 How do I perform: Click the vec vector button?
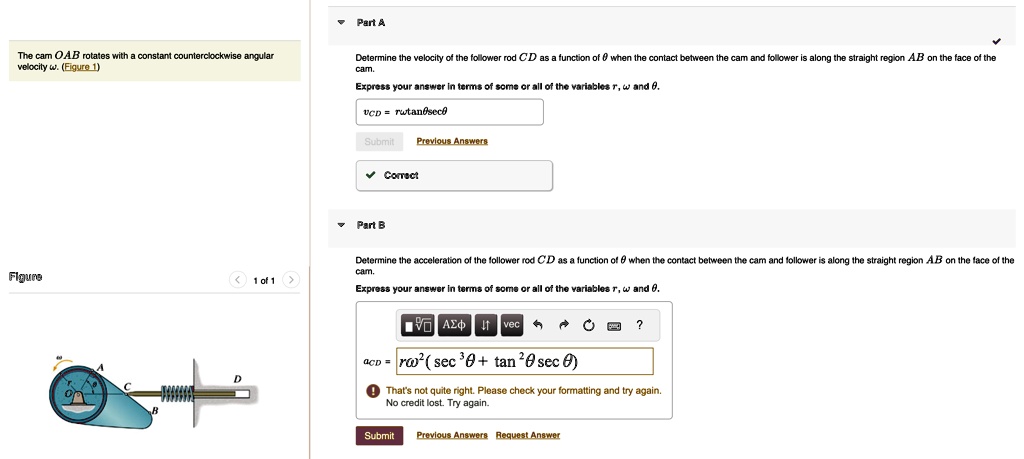(x=512, y=324)
